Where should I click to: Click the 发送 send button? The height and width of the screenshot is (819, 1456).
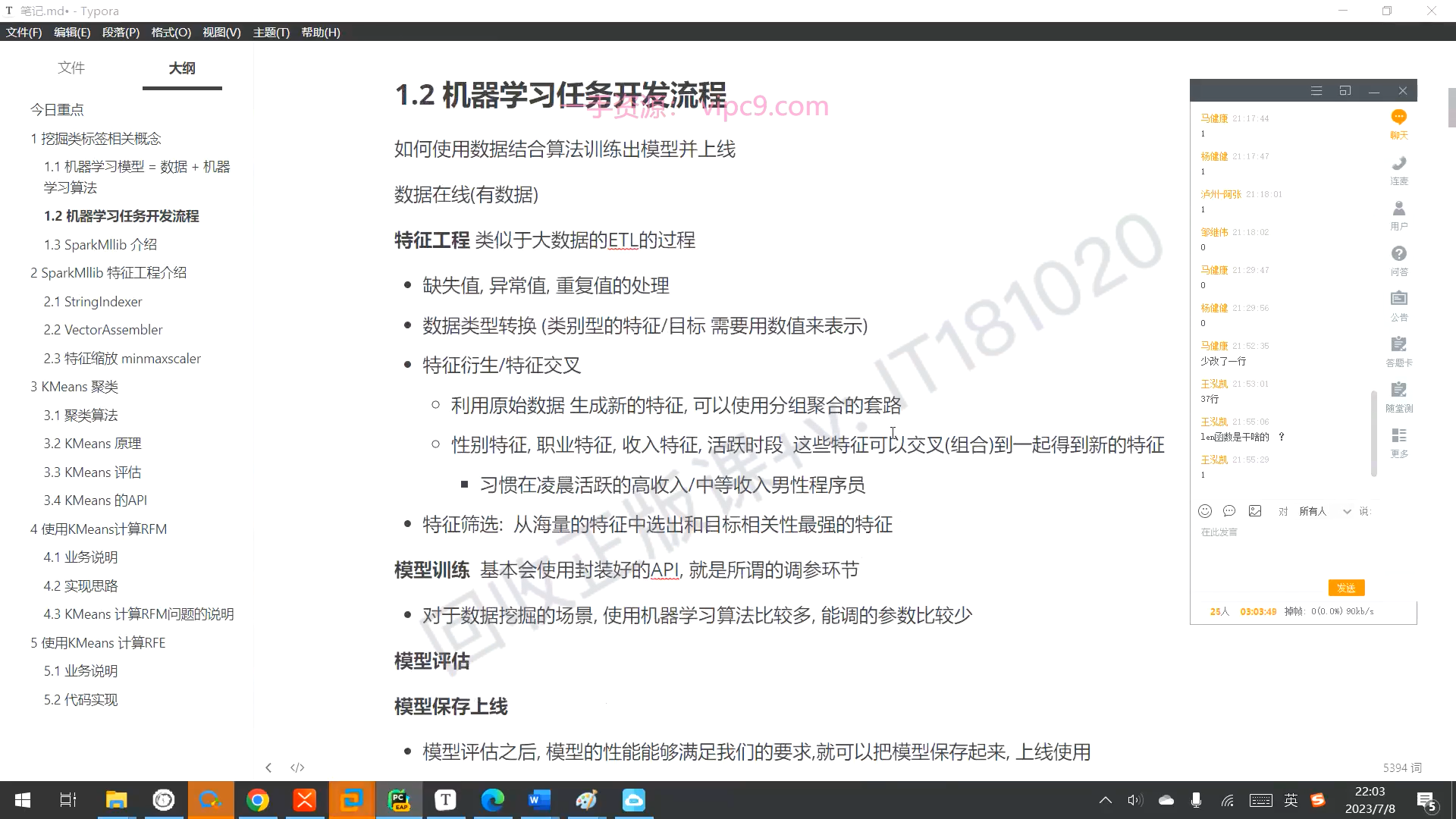point(1346,588)
